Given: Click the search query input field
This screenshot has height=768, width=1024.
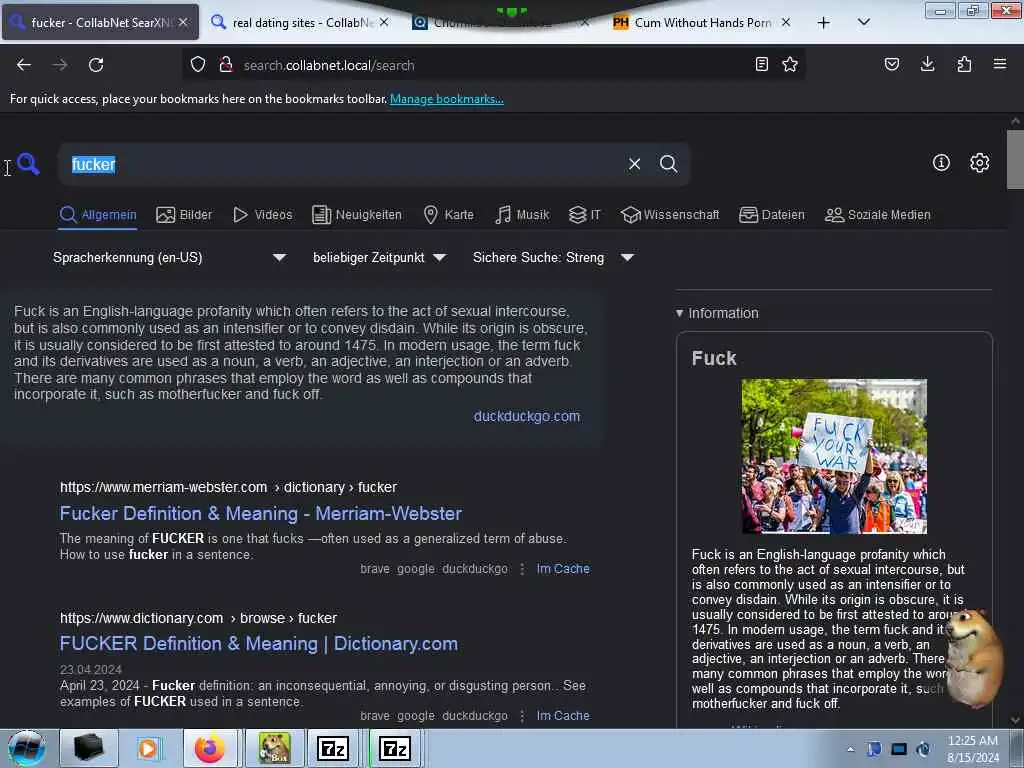Looking at the screenshot, I should [343, 164].
